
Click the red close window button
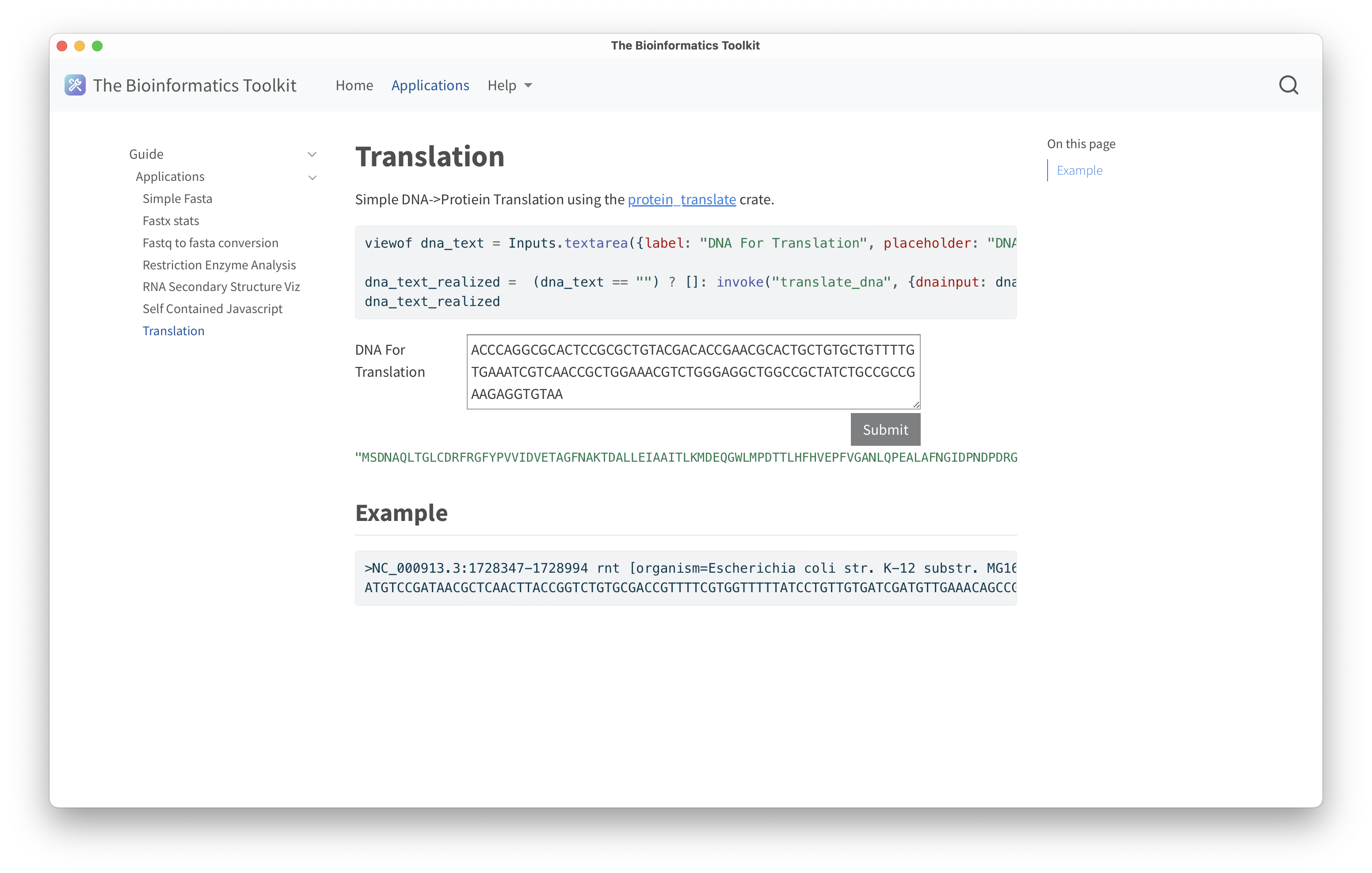[x=62, y=46]
